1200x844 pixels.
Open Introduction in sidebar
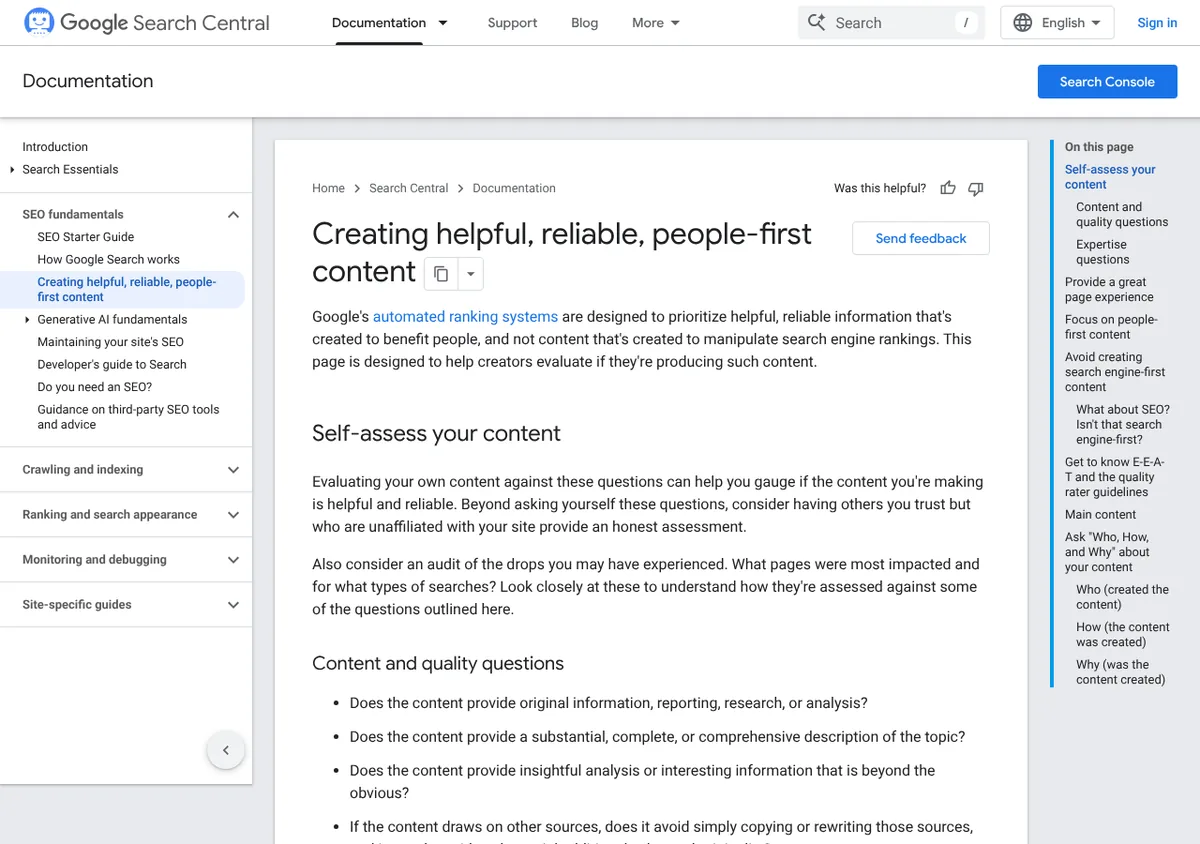click(x=55, y=147)
